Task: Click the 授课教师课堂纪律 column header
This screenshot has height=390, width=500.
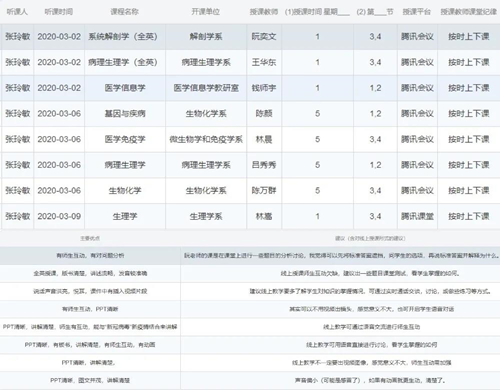Action: [469, 12]
